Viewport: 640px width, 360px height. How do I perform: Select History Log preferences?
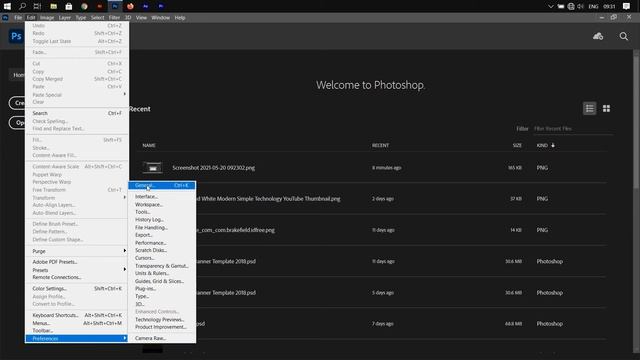(162, 220)
